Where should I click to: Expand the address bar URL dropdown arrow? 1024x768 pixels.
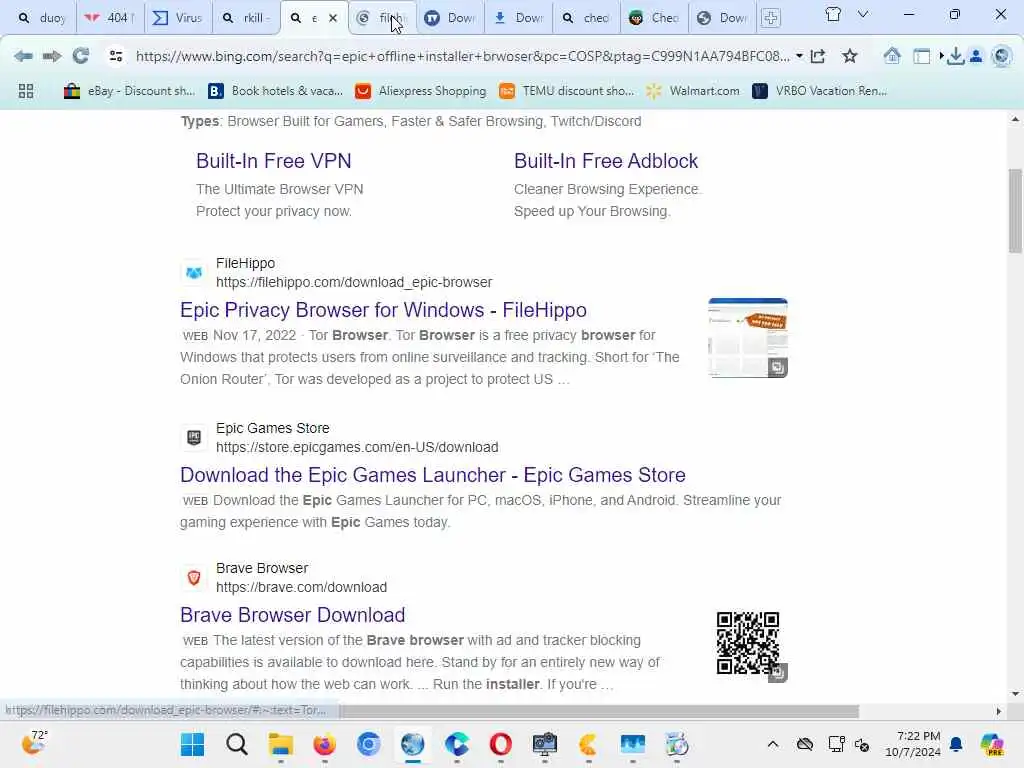799,56
